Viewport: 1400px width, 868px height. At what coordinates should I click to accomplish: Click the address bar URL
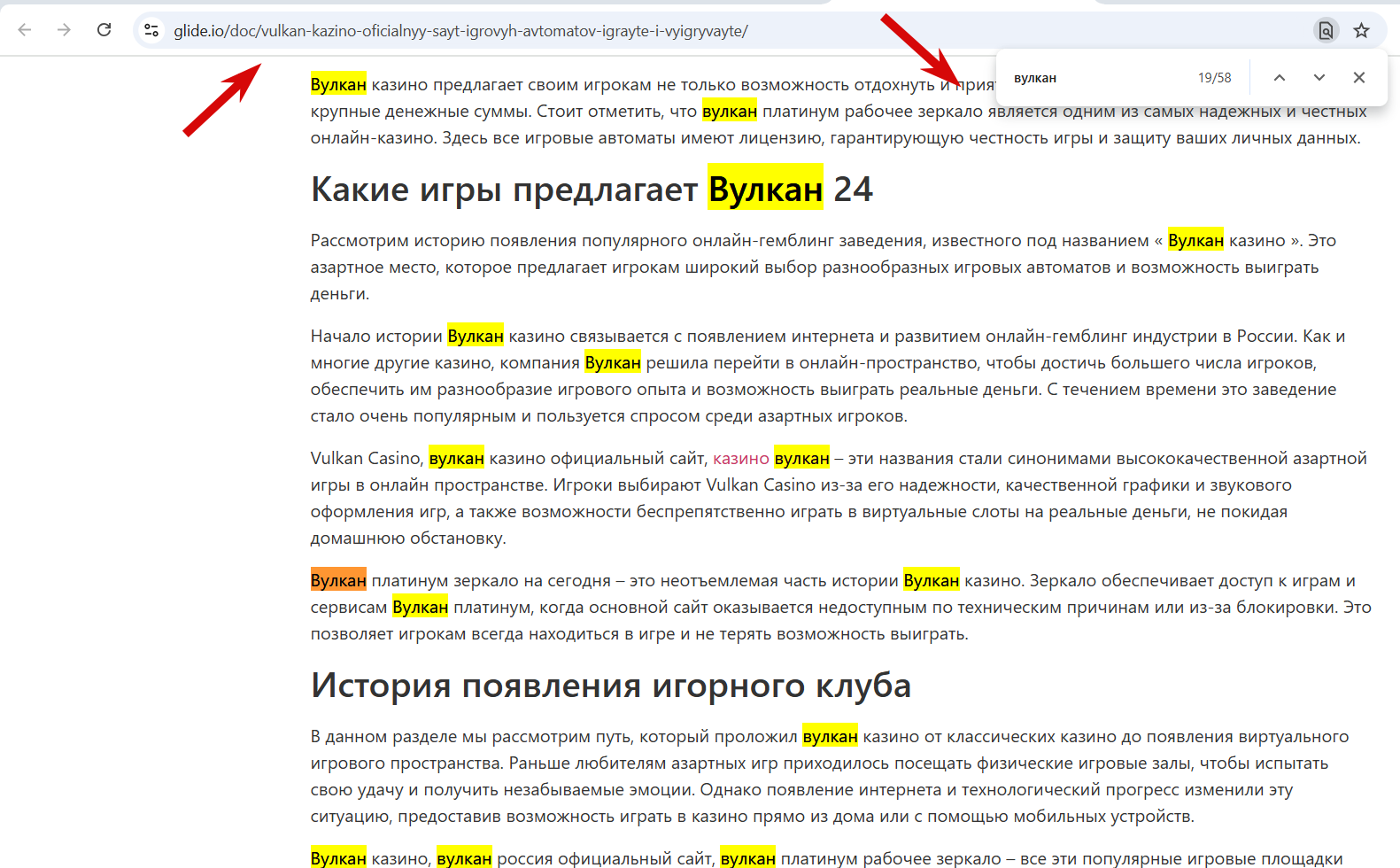point(460,31)
